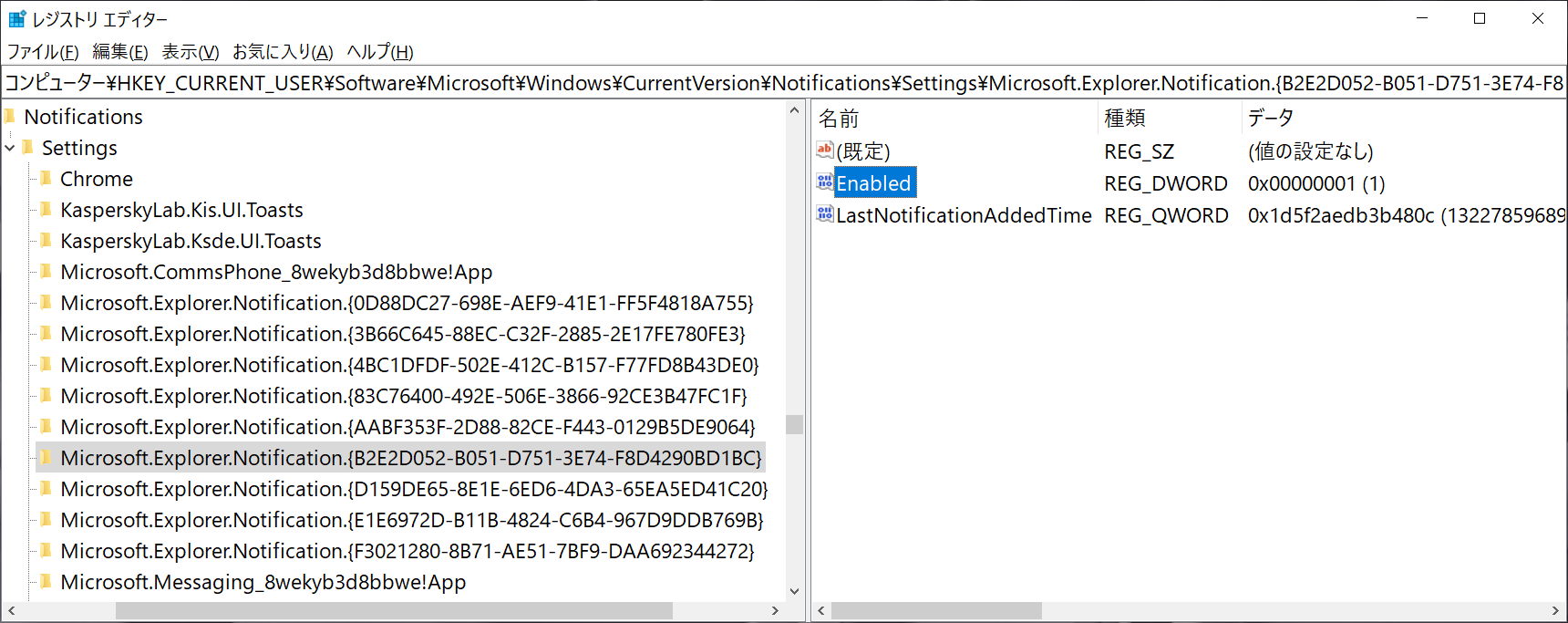The width and height of the screenshot is (1568, 623).
Task: Collapse the Settings tree node
Action: (x=10, y=148)
